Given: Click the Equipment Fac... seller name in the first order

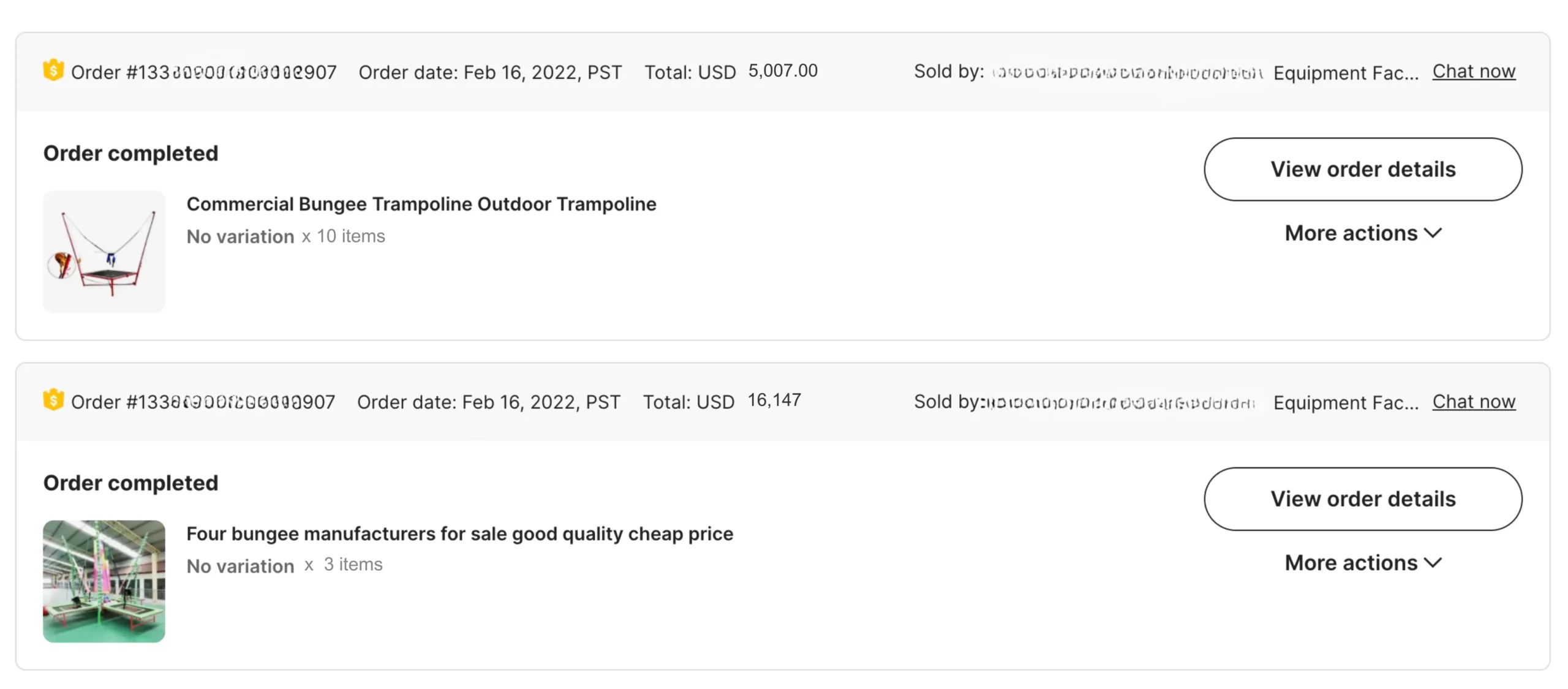Looking at the screenshot, I should (1345, 73).
